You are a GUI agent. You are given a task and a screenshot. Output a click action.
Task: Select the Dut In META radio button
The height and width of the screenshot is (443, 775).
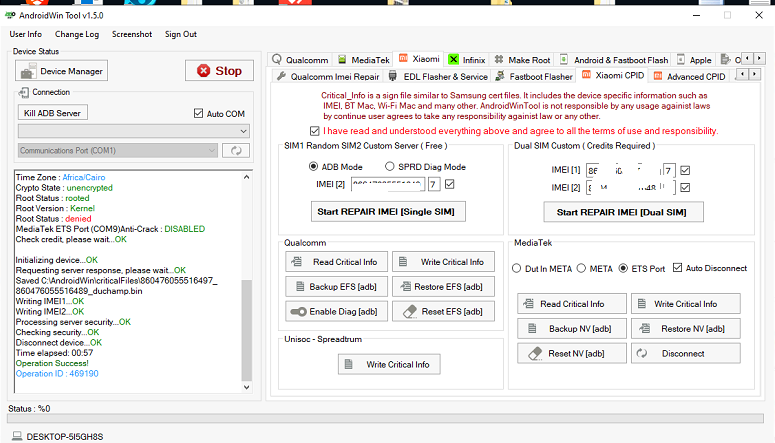(517, 268)
